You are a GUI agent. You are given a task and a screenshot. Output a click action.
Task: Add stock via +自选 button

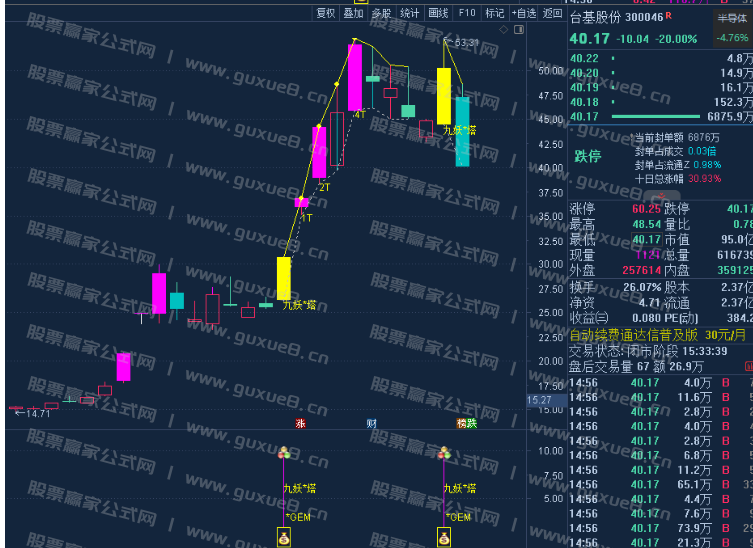[x=523, y=13]
